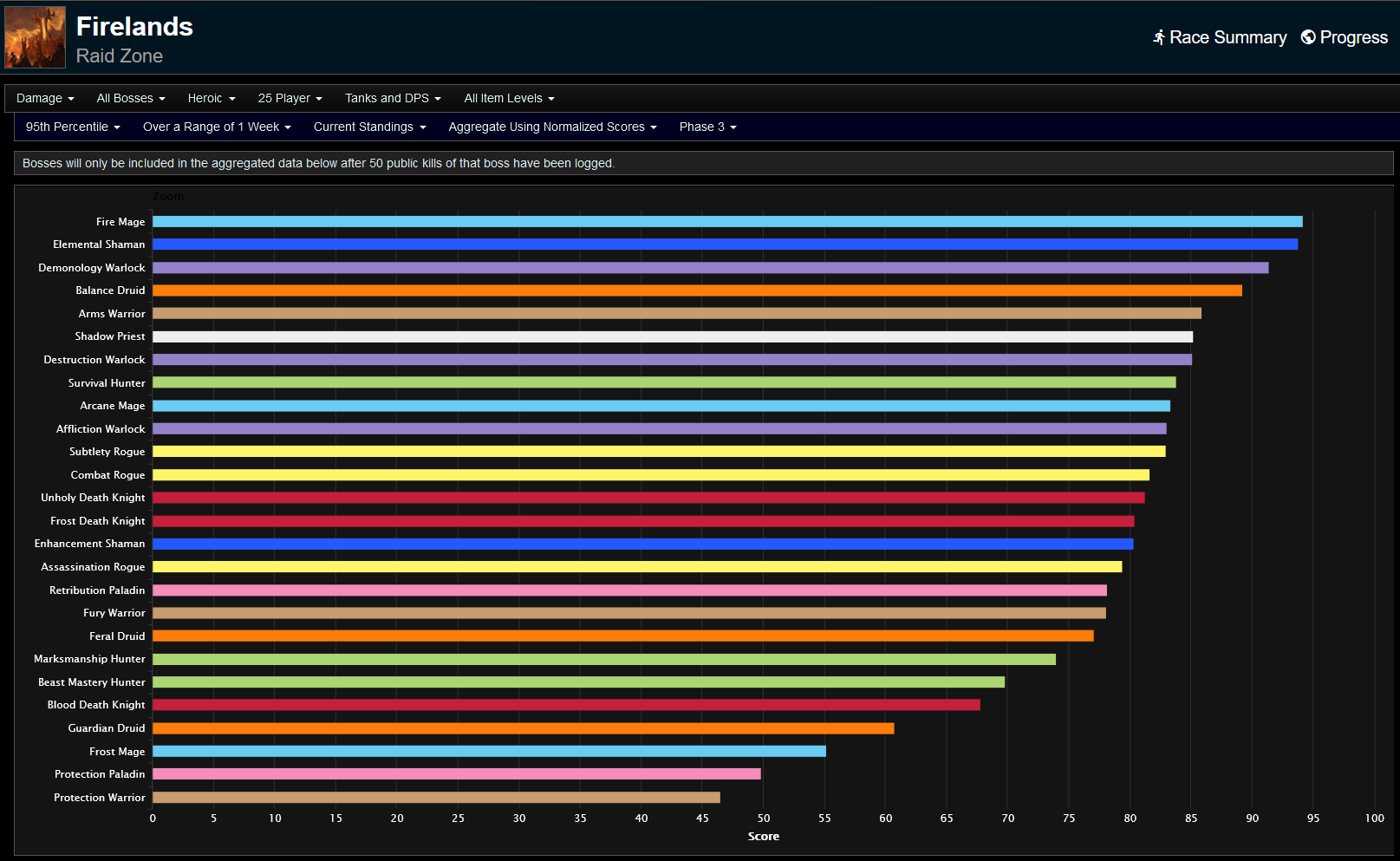Screen dimensions: 1400x861
Task: Click the Firelands title heading
Action: coord(134,26)
